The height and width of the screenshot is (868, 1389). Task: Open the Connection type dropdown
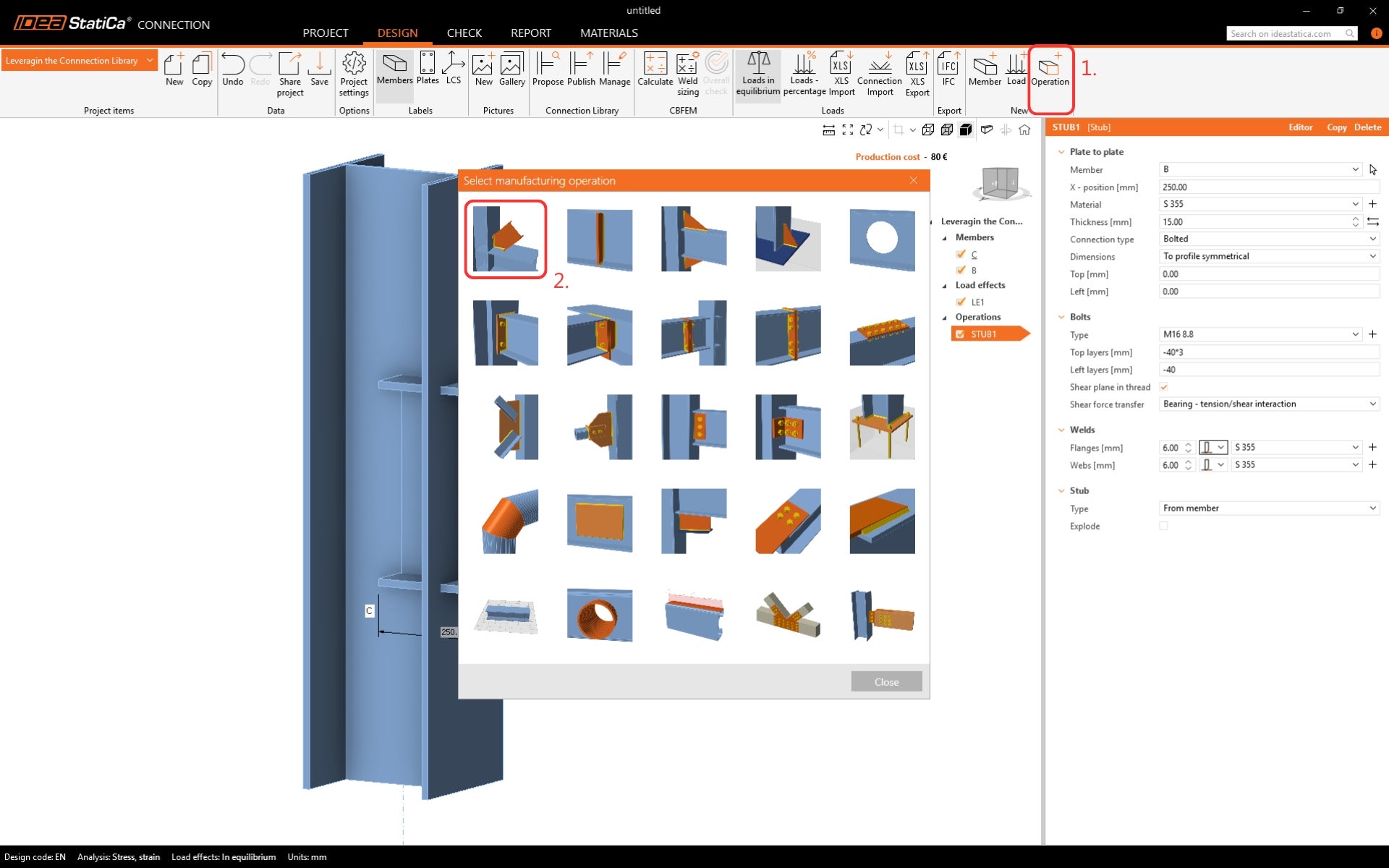pyautogui.click(x=1269, y=239)
